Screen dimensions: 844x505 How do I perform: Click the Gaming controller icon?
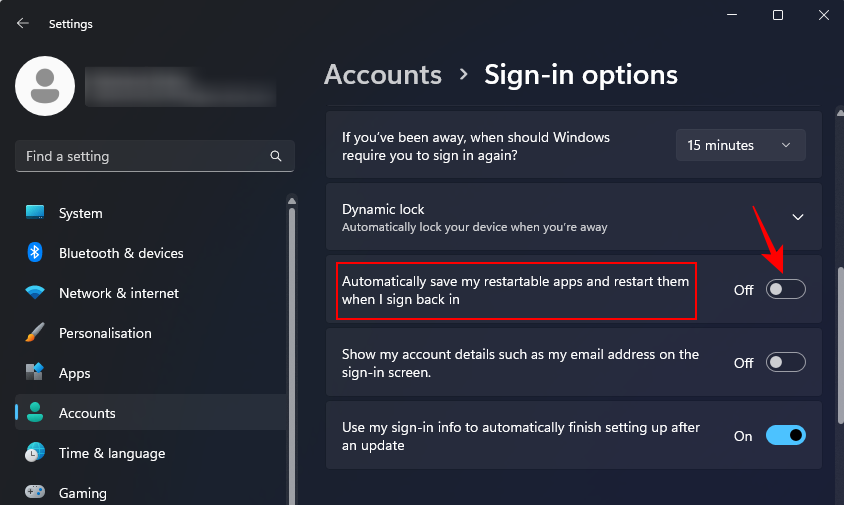tap(35, 493)
